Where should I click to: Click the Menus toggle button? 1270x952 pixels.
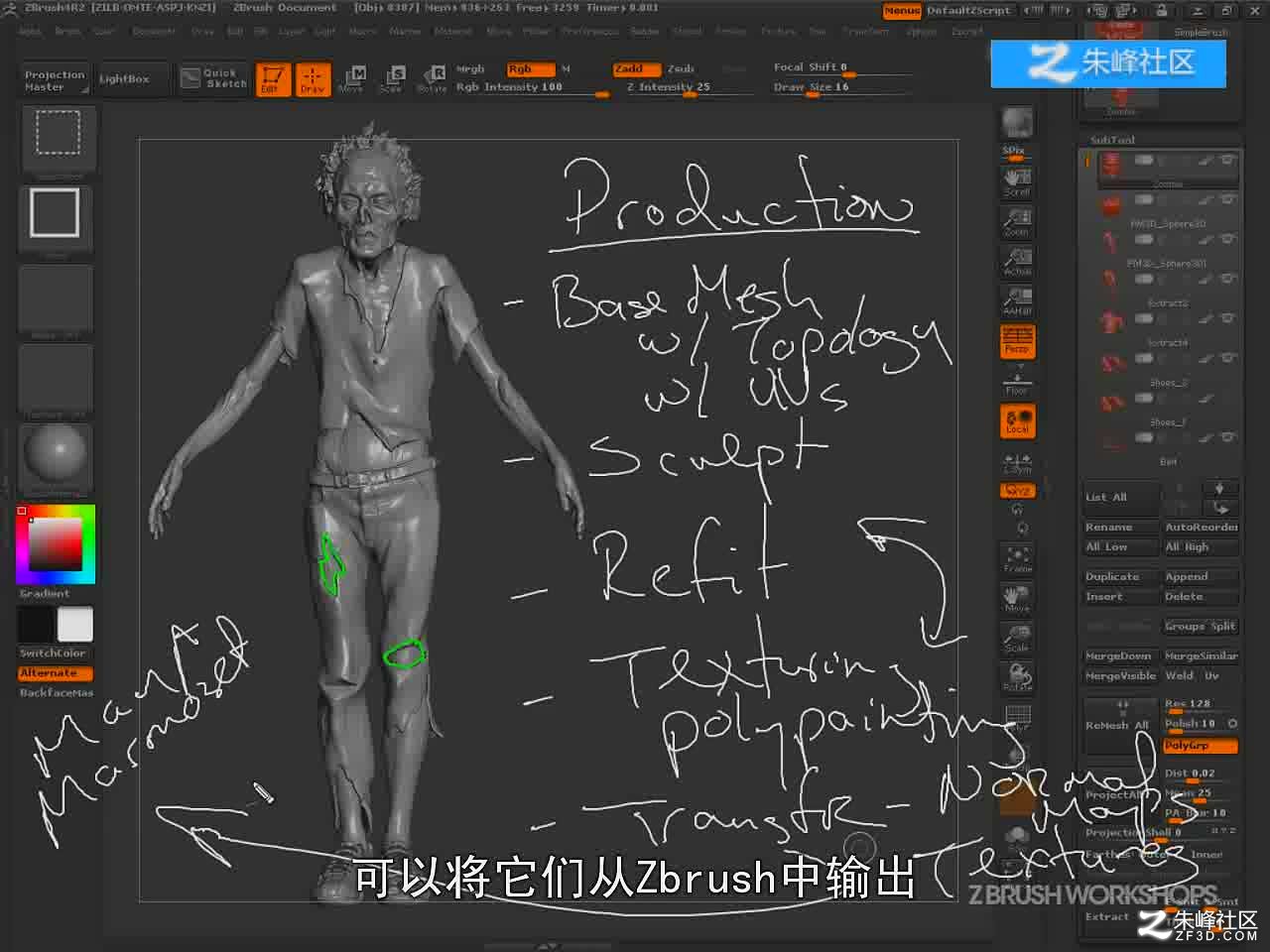point(902,11)
